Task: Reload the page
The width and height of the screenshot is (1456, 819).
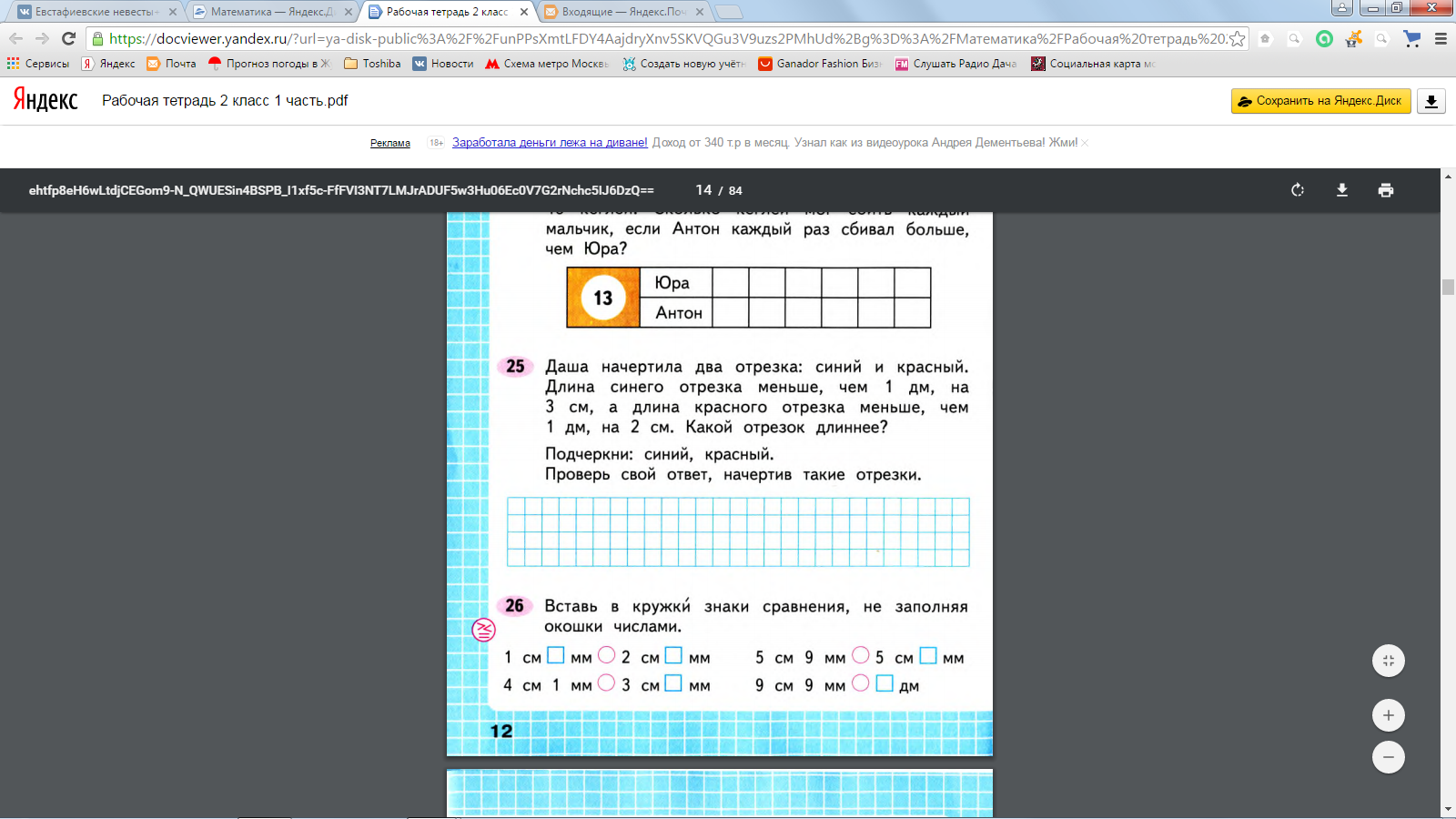Action: pyautogui.click(x=68, y=38)
